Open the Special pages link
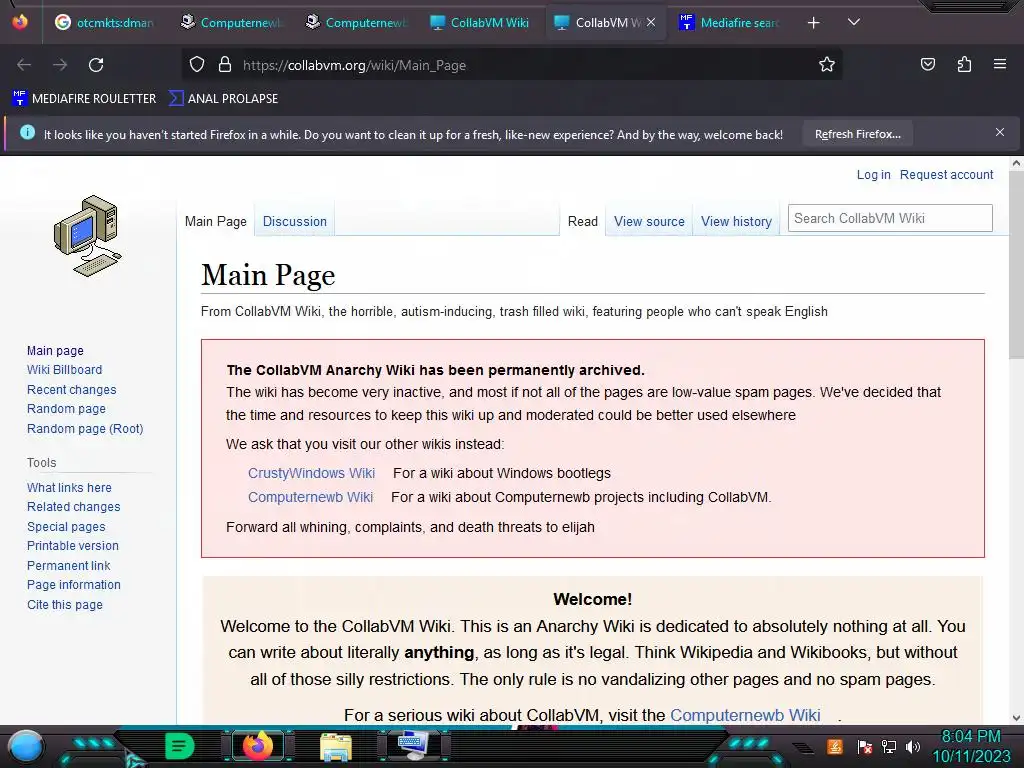 pyautogui.click(x=66, y=527)
